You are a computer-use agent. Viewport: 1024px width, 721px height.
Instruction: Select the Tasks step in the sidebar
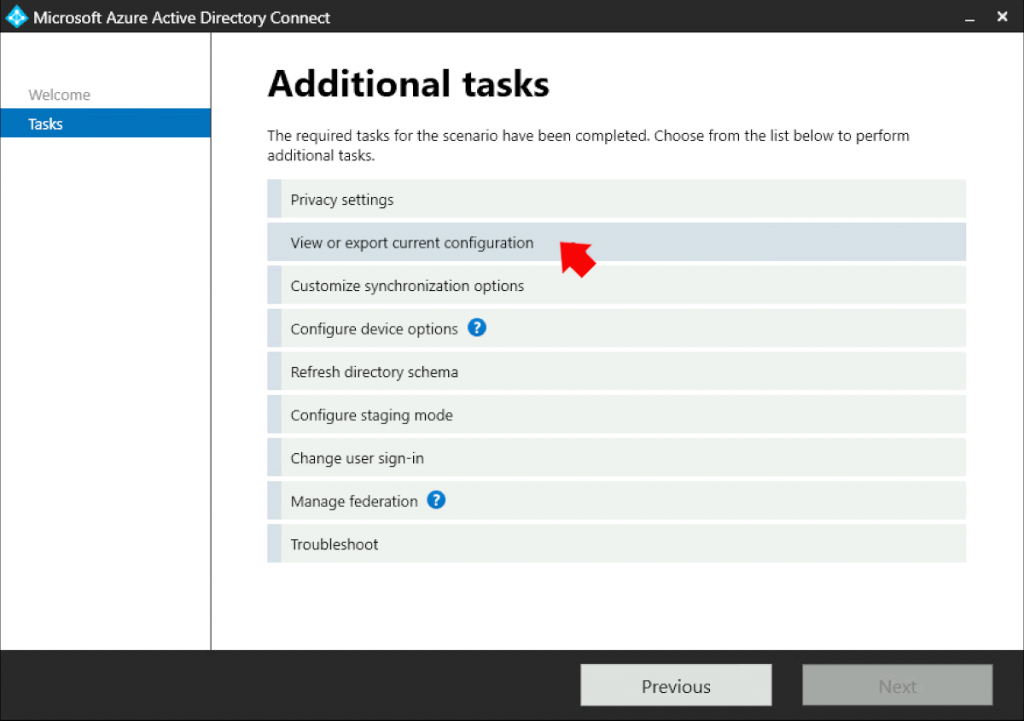tap(45, 123)
